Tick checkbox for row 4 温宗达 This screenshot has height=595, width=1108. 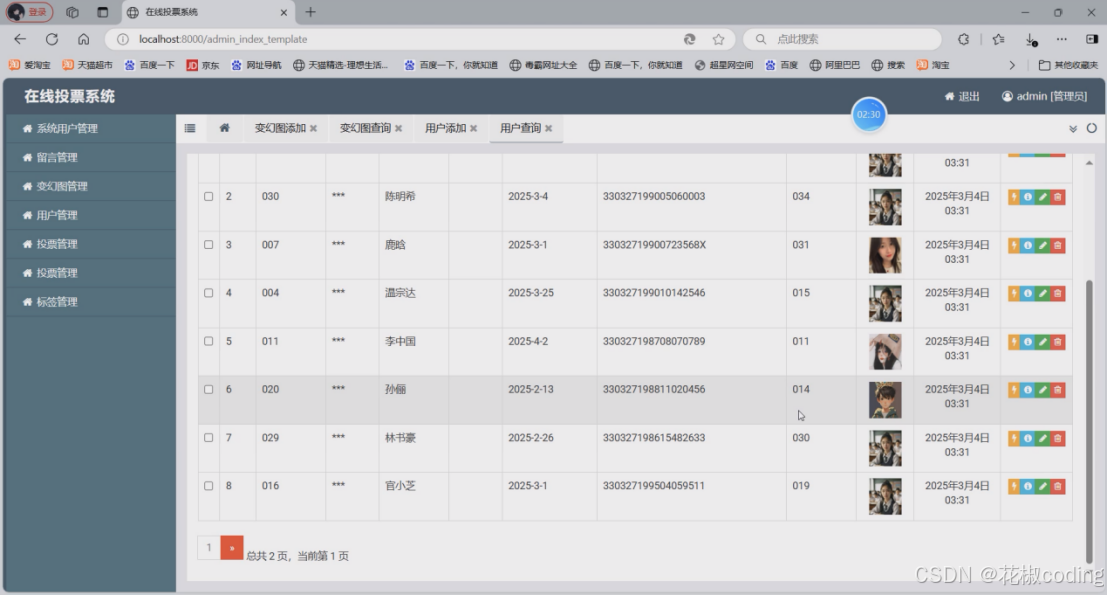pyautogui.click(x=208, y=293)
